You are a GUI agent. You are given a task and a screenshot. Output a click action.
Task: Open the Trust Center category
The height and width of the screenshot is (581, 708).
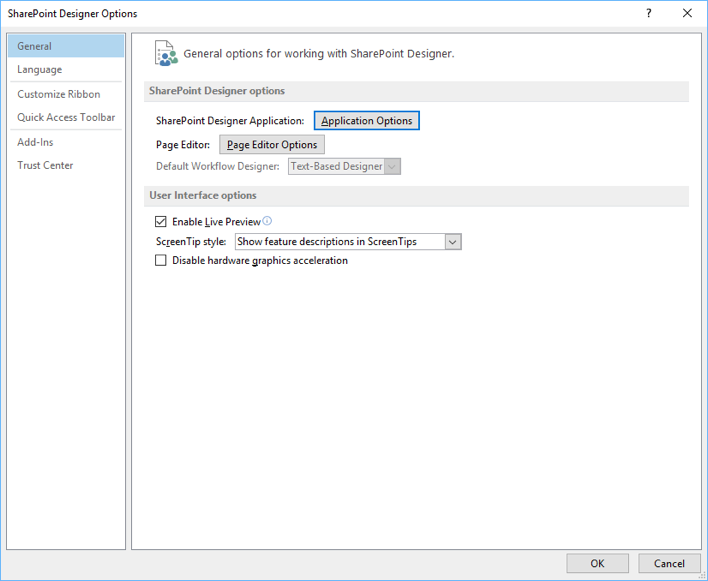tap(66, 165)
